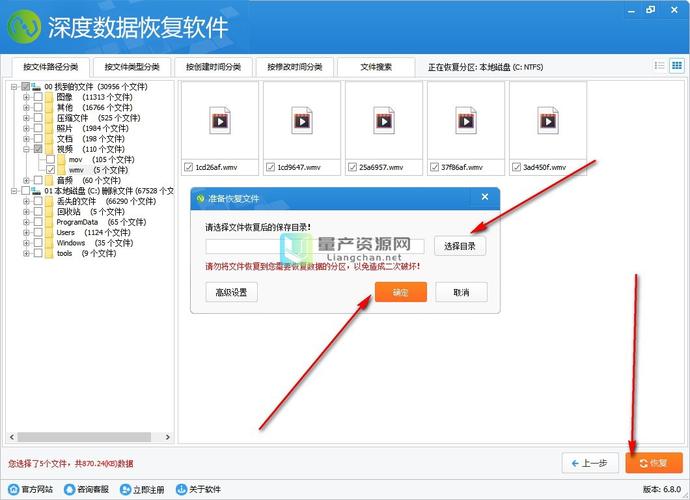Uncheck the 1cd9647.wmv checkbox

(x=270, y=167)
